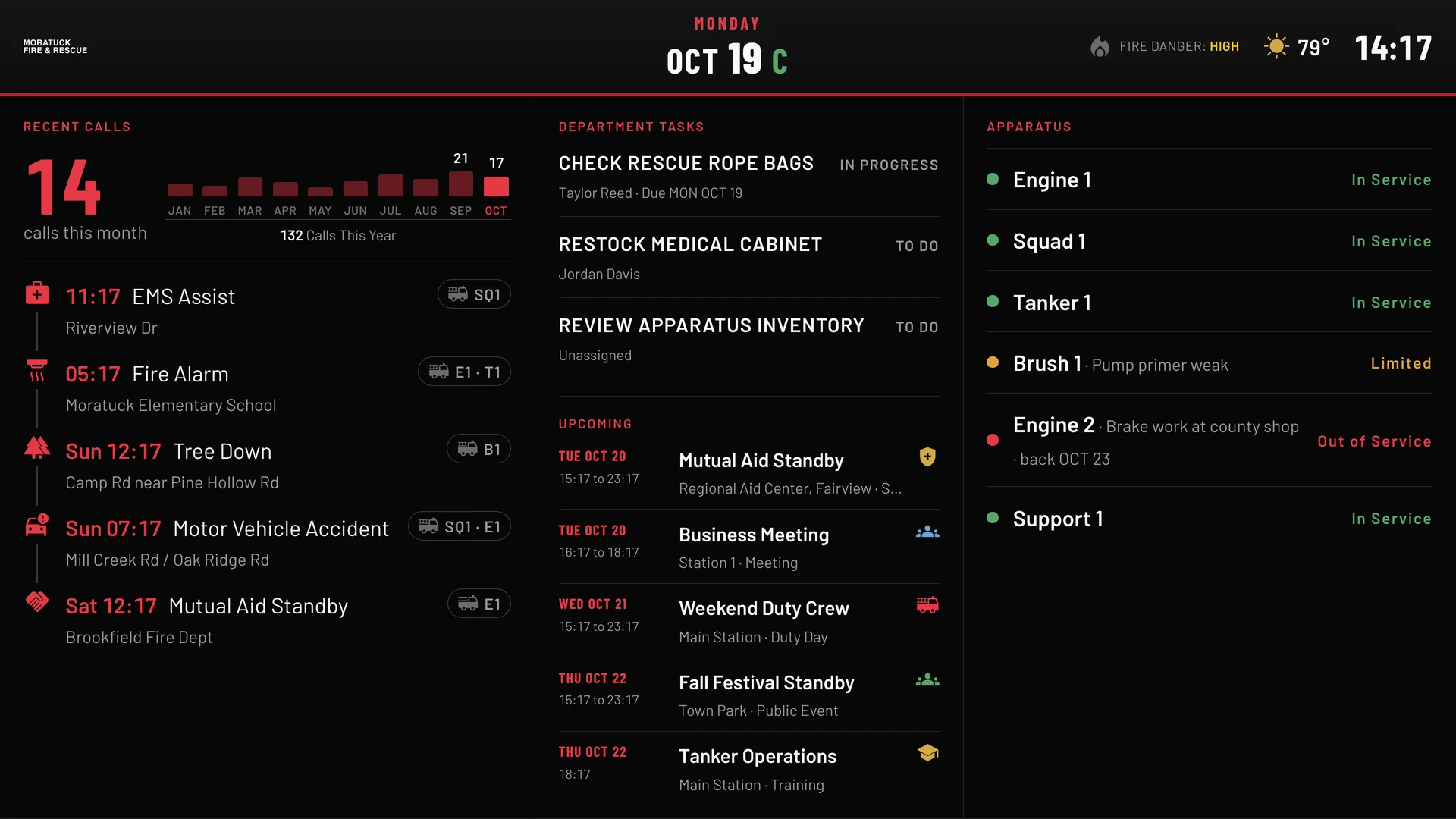Click the E1 · T1 unit badge on Fire Alarm
This screenshot has height=819, width=1456.
[464, 372]
